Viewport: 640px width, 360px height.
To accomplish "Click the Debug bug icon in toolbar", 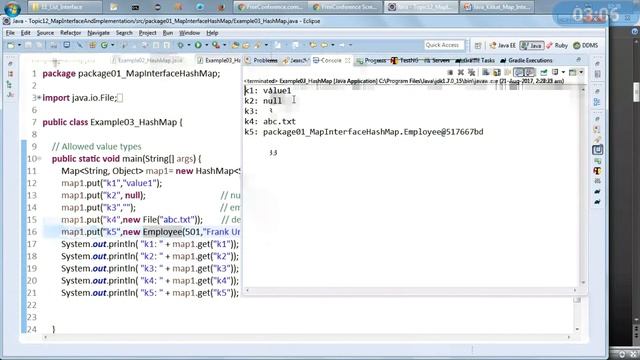I will point(180,45).
